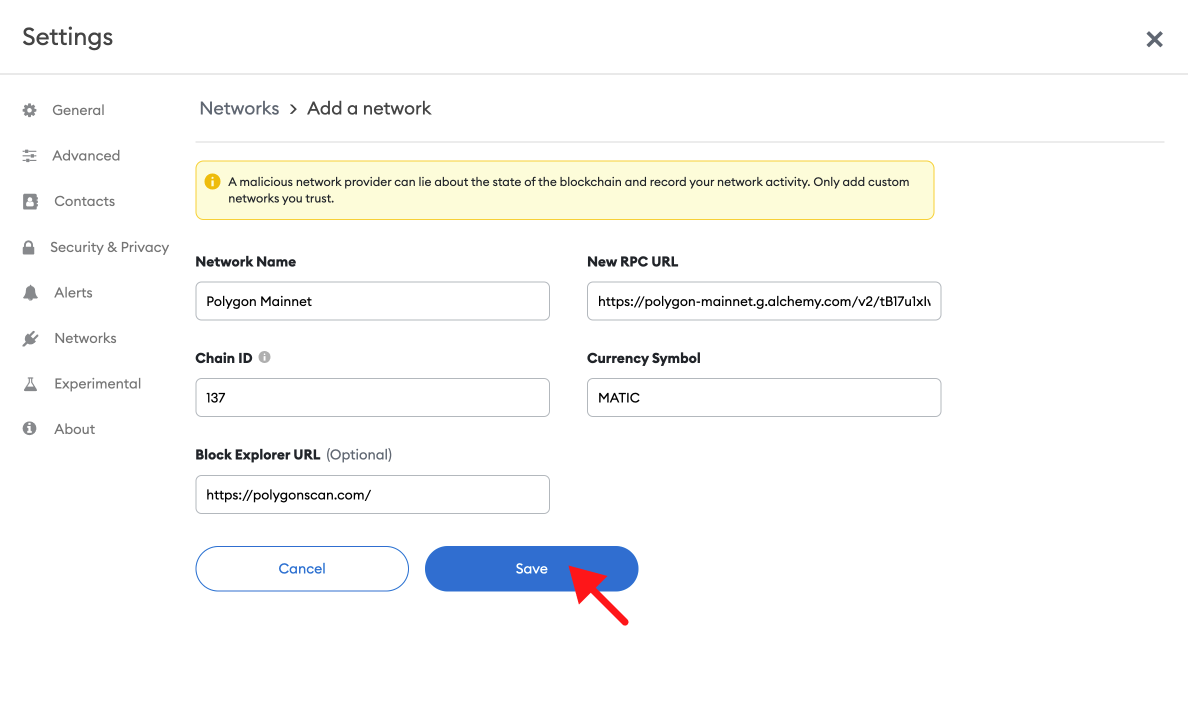Click the Chain ID info tooltip icon
Screen dimensions: 1188x723
click(264, 357)
